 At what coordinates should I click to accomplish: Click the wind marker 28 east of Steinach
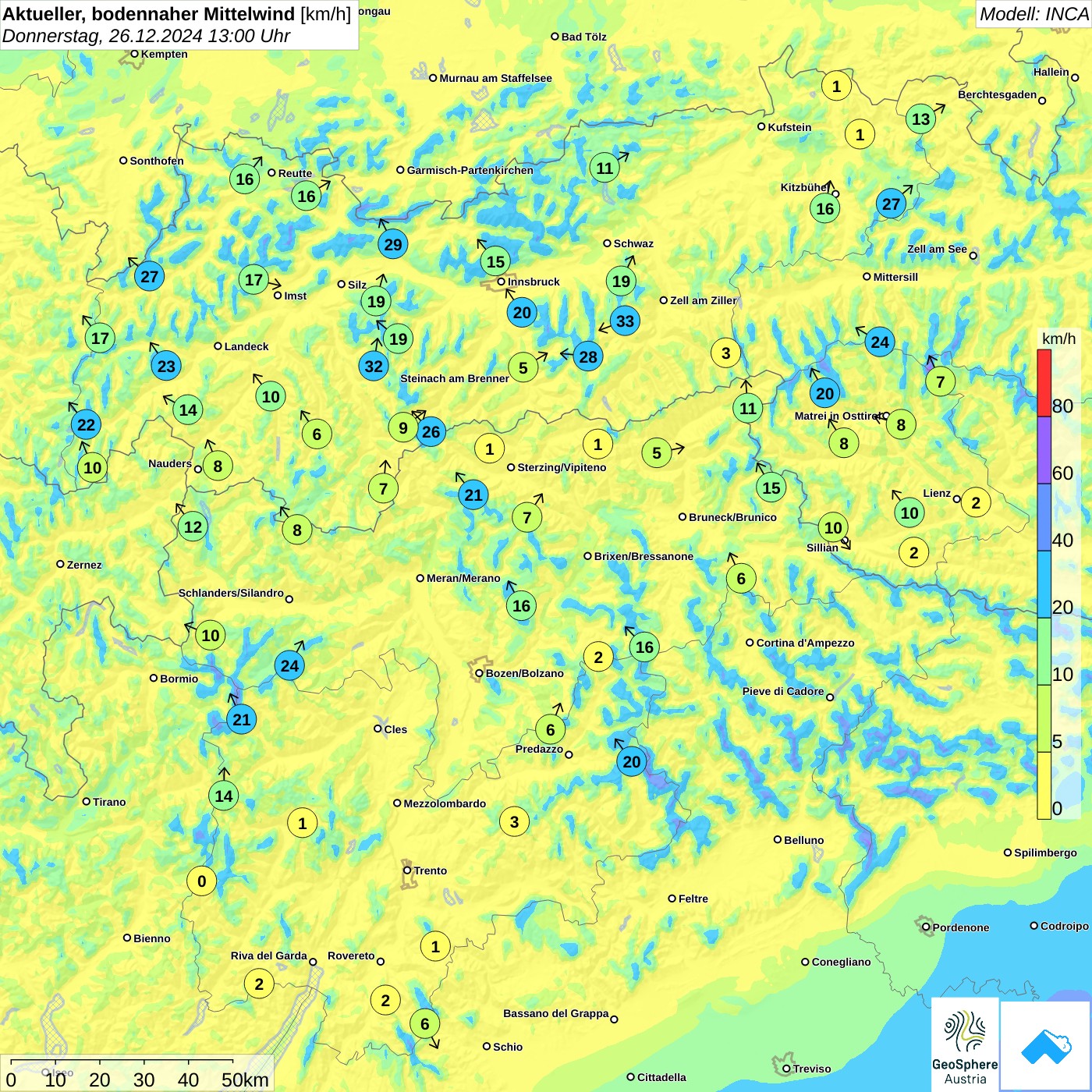coord(588,356)
